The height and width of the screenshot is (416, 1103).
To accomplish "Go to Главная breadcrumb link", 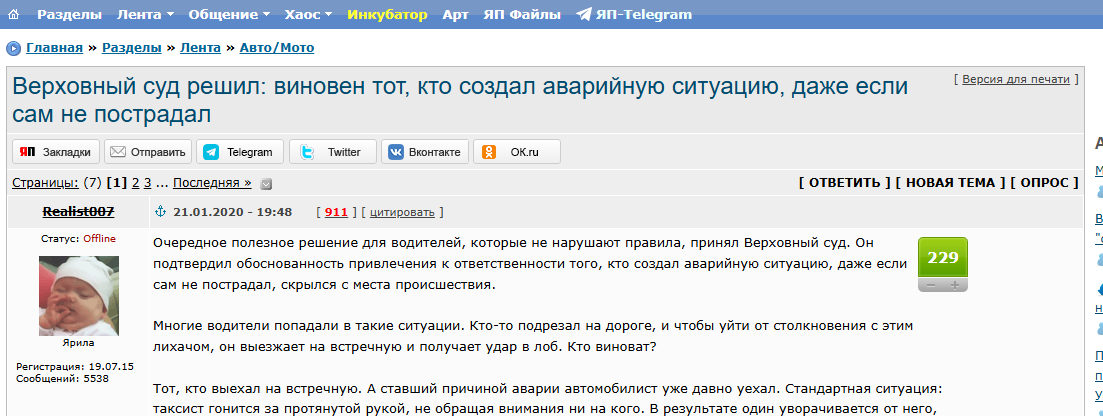I will coord(55,48).
